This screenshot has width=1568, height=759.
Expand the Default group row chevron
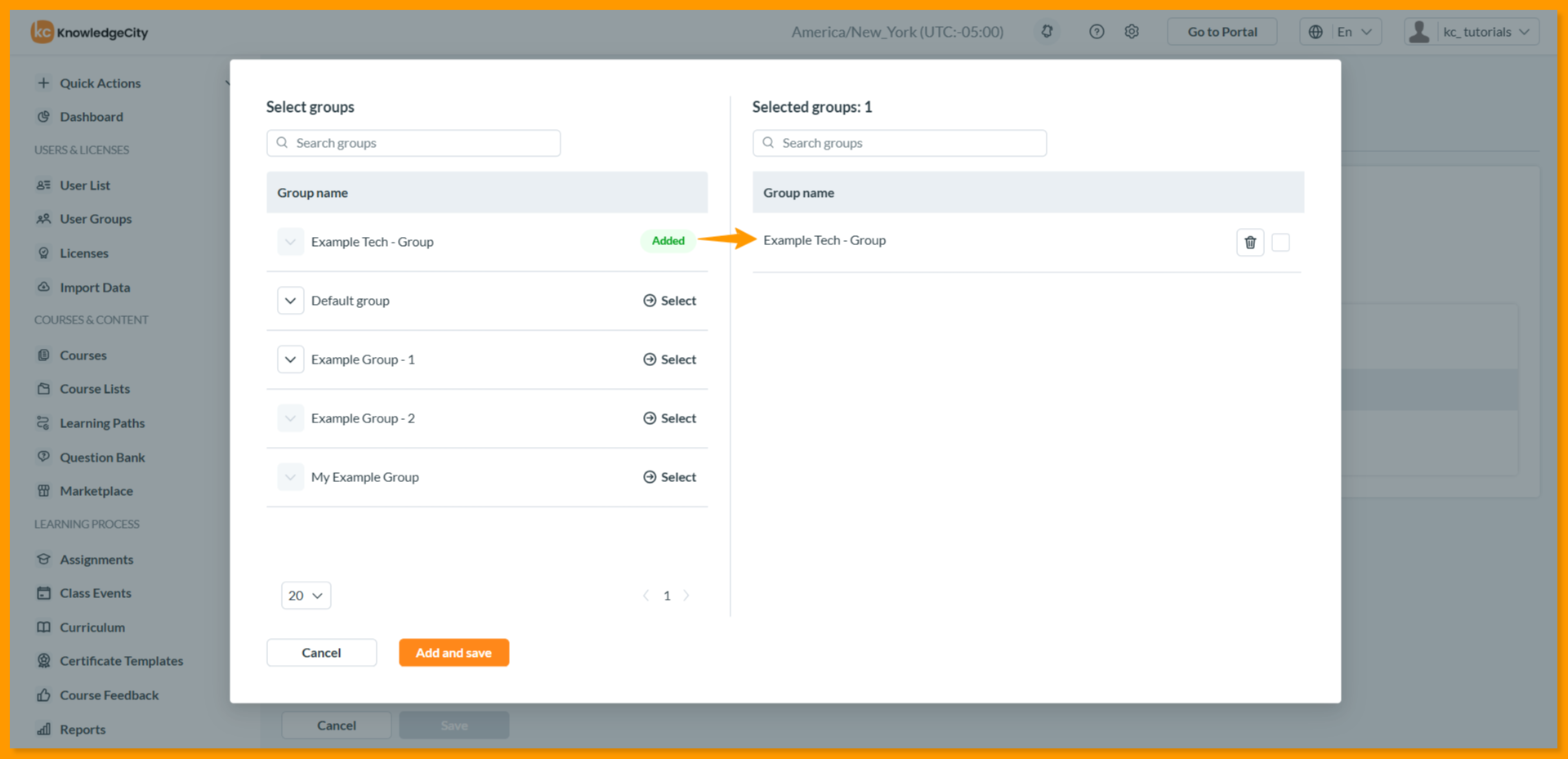pyautogui.click(x=290, y=301)
